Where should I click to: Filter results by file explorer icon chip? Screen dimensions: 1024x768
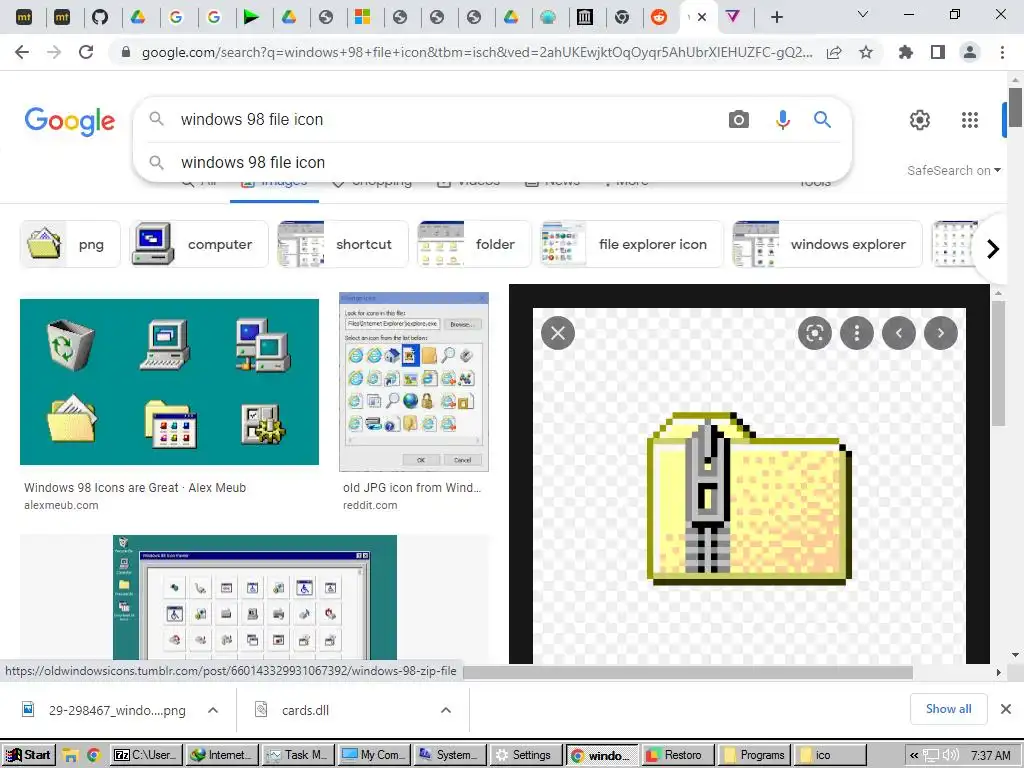(632, 244)
